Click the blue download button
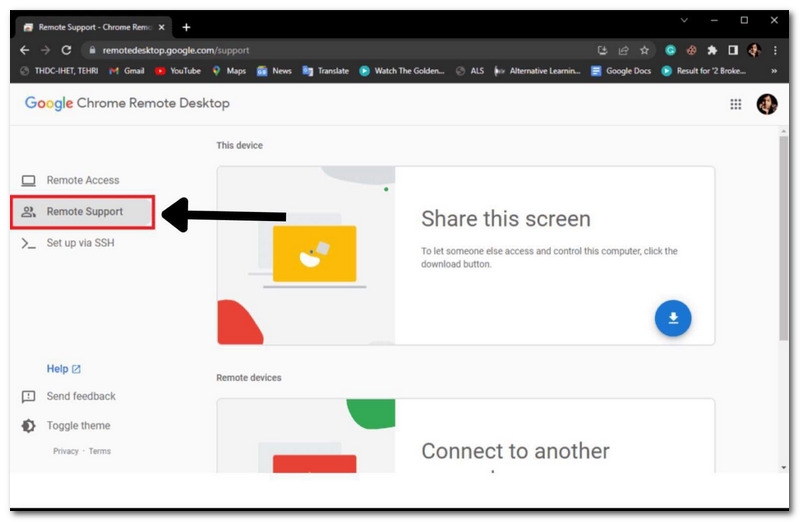 click(673, 318)
